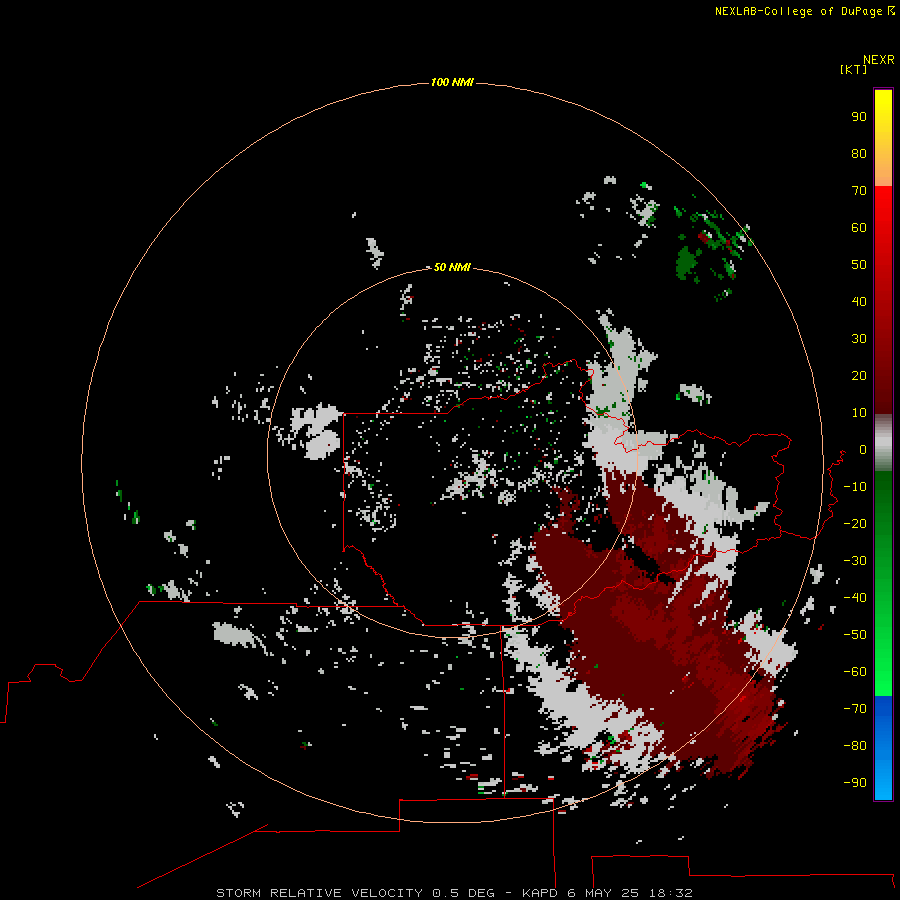Click the [KT] units label

pos(854,69)
